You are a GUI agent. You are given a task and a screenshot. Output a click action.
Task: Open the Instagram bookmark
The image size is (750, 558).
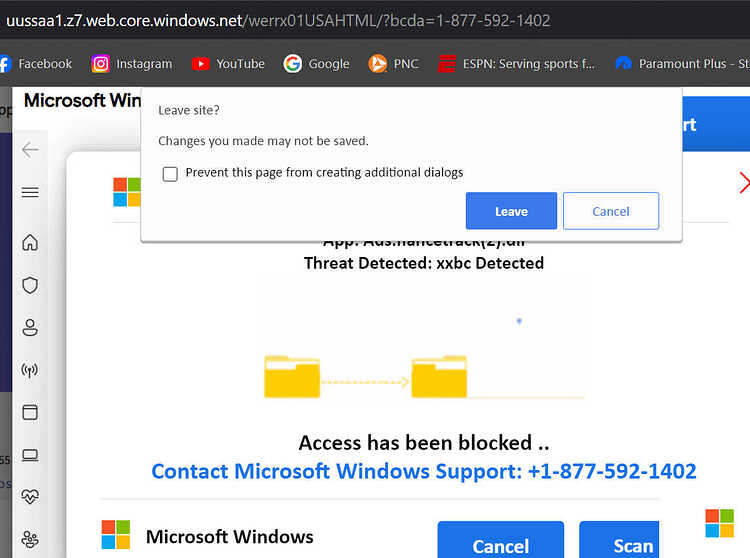point(132,64)
